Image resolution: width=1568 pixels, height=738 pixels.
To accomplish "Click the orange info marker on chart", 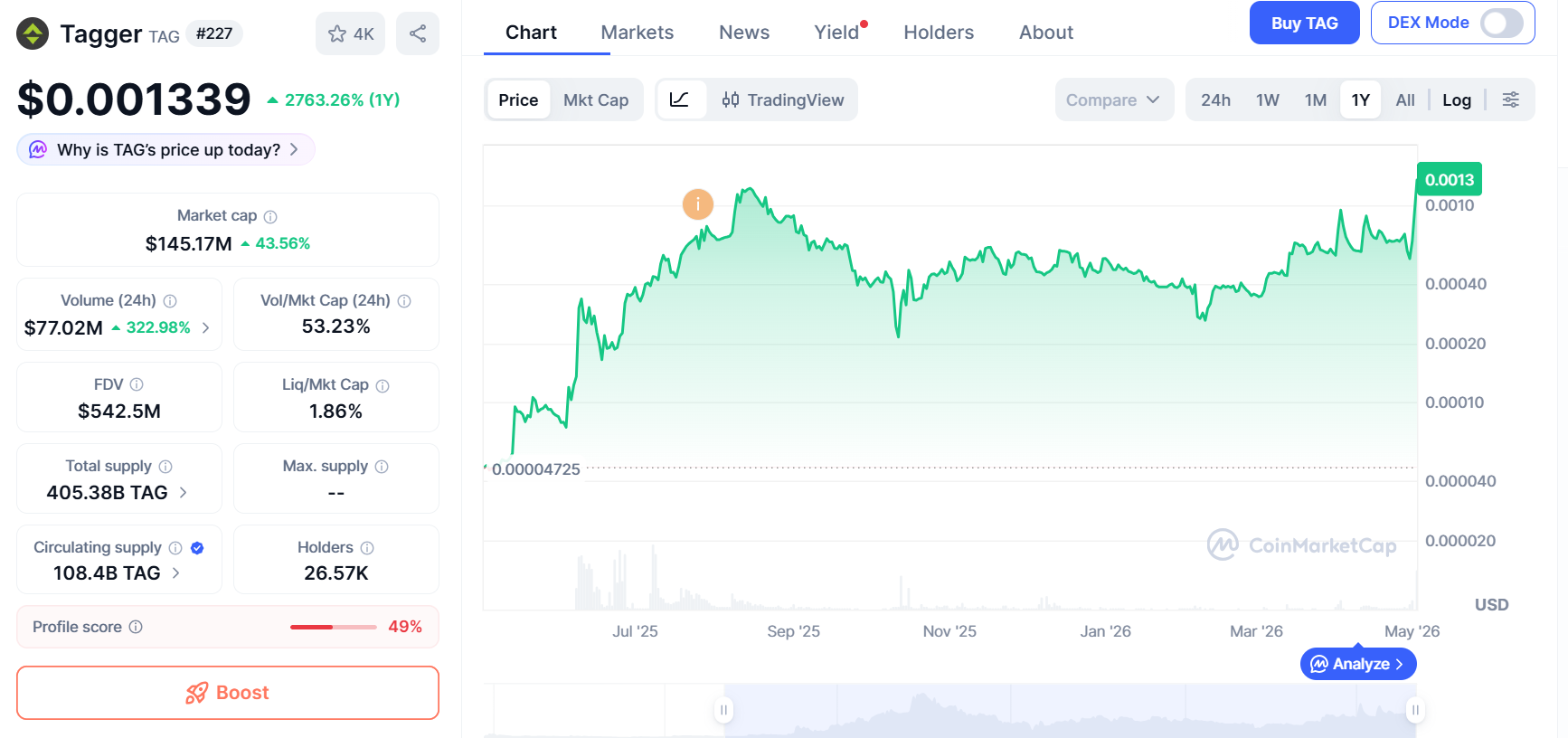I will coord(698,204).
